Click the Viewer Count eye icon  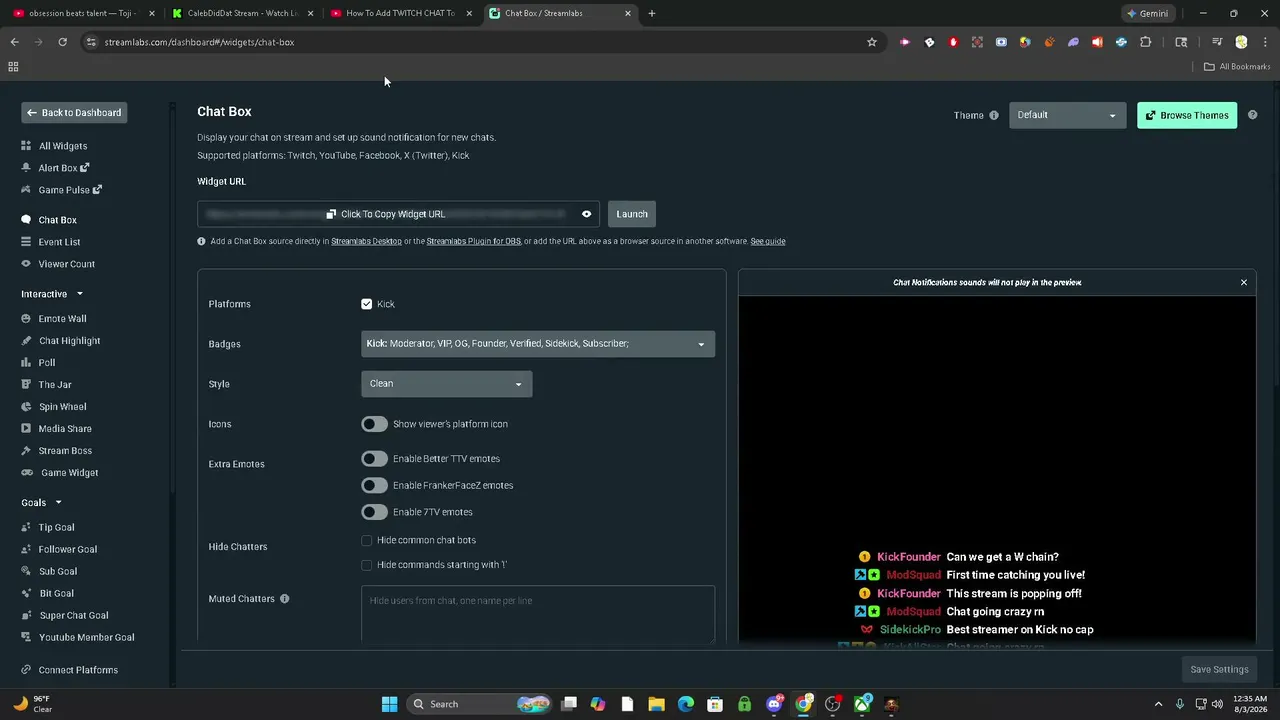(x=26, y=264)
